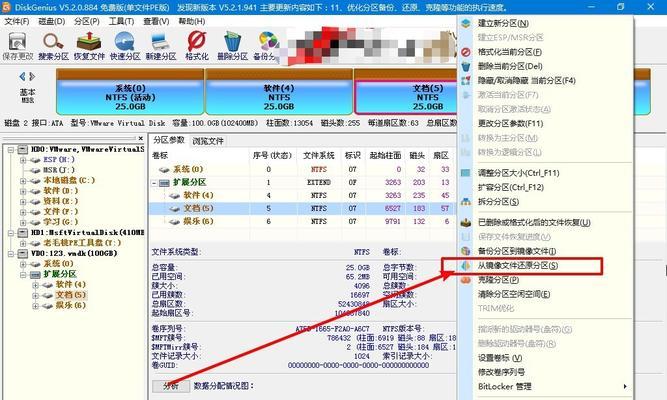Screen dimensions: 667x400
Task: Expand 本地磁盘(C:) in the tree
Action: click(23, 180)
